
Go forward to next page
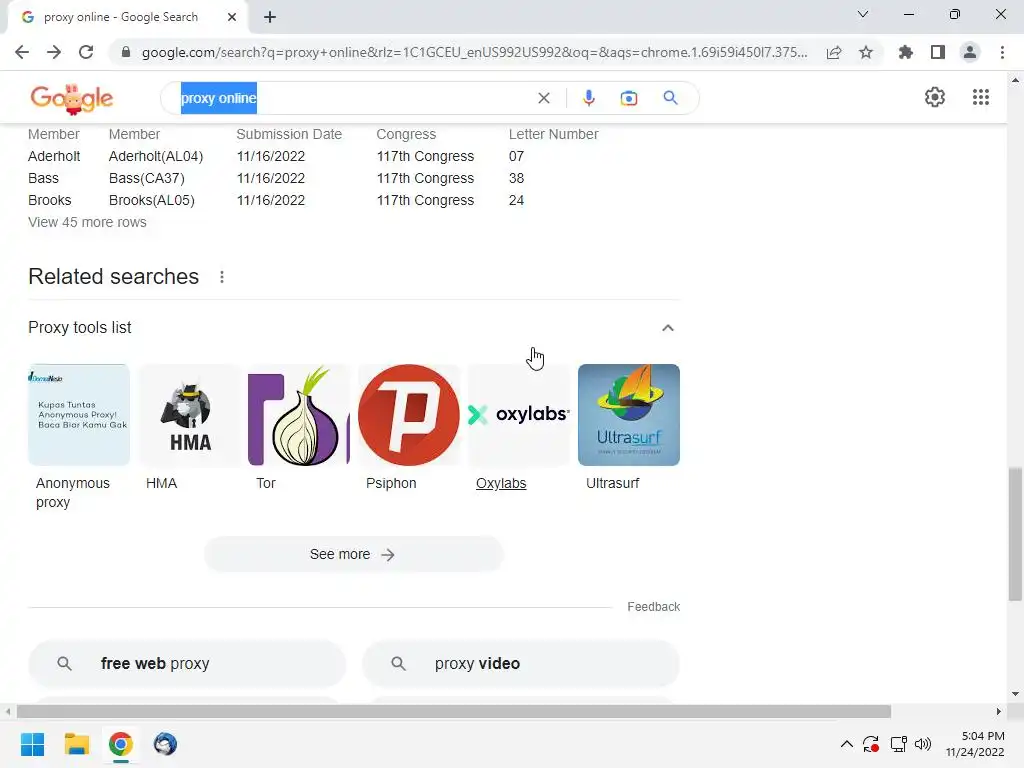(54, 52)
